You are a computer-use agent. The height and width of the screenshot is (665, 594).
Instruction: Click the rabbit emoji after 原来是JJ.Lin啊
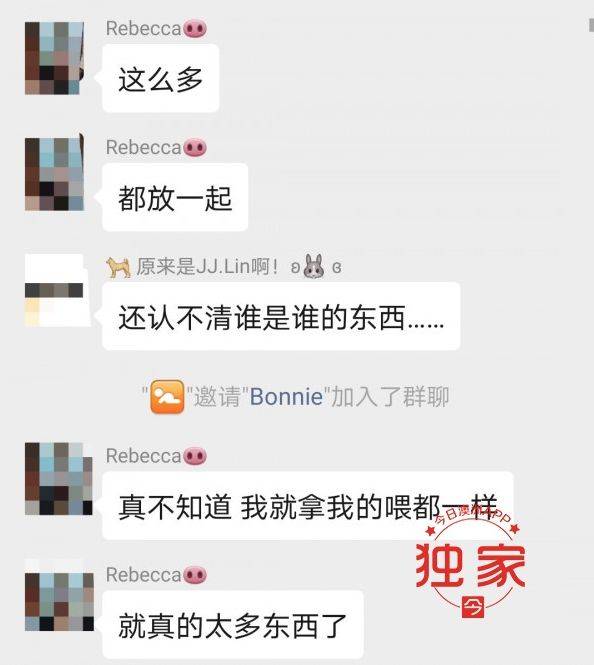click(x=314, y=266)
